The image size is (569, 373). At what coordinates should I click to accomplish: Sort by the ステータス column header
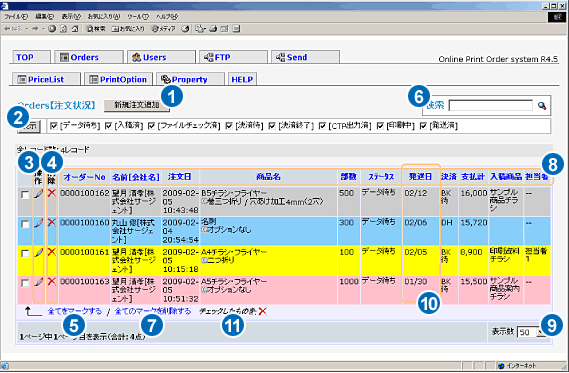pyautogui.click(x=381, y=177)
